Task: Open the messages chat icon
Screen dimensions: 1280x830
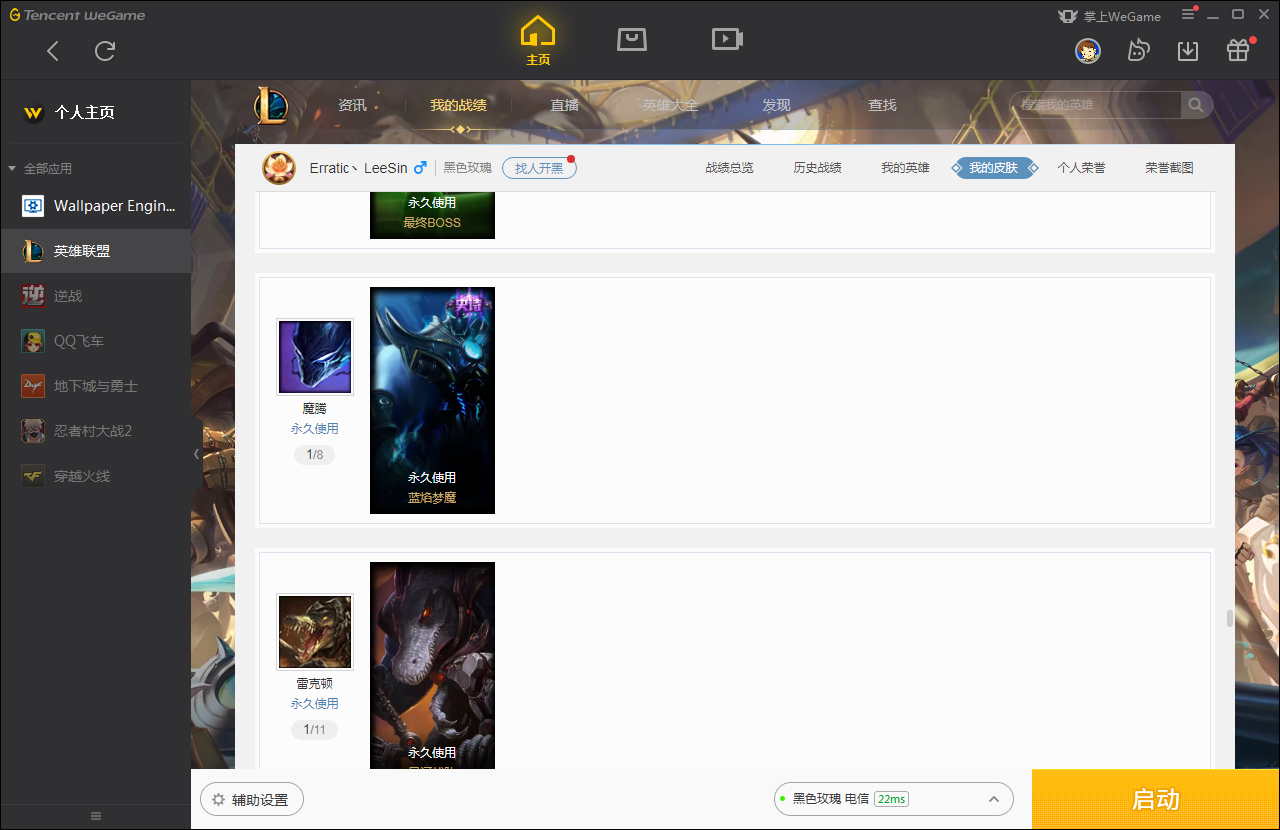Action: click(1138, 51)
